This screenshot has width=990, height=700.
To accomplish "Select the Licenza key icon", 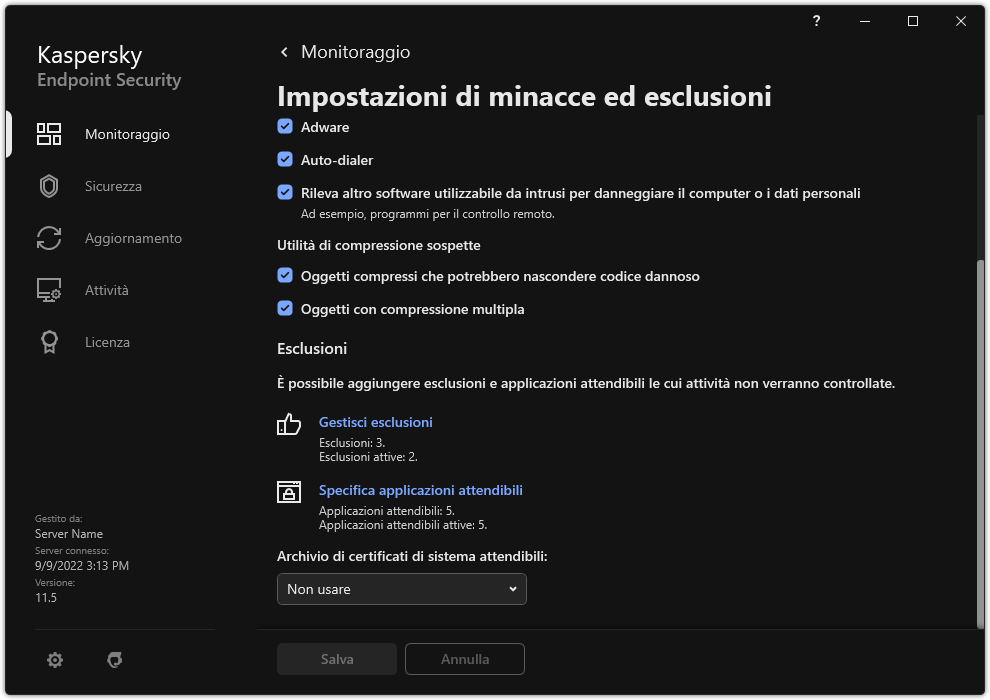I will (48, 341).
